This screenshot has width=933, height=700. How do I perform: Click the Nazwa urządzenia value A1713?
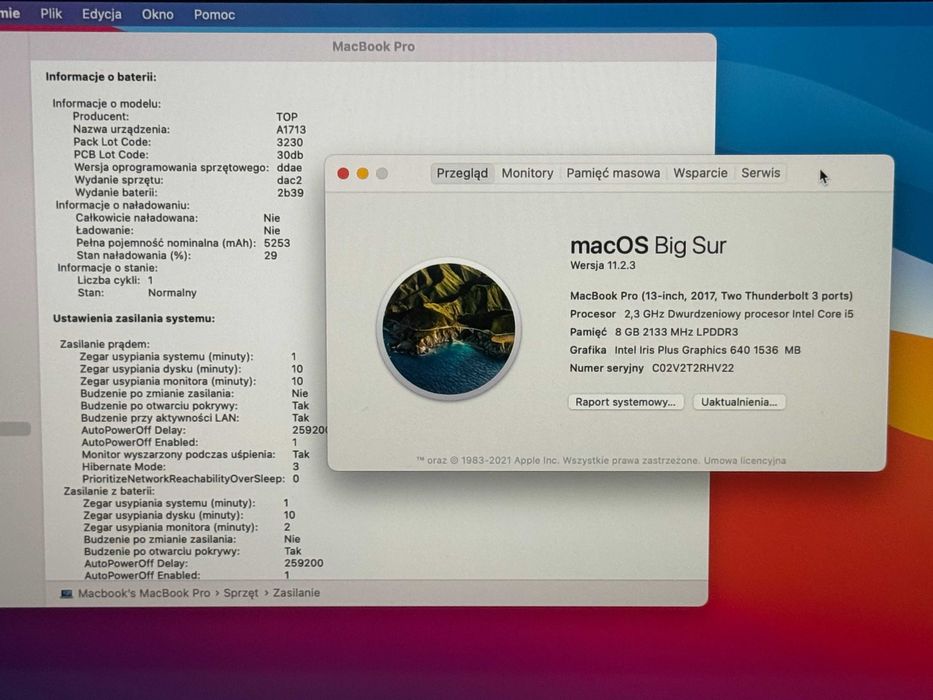(291, 130)
